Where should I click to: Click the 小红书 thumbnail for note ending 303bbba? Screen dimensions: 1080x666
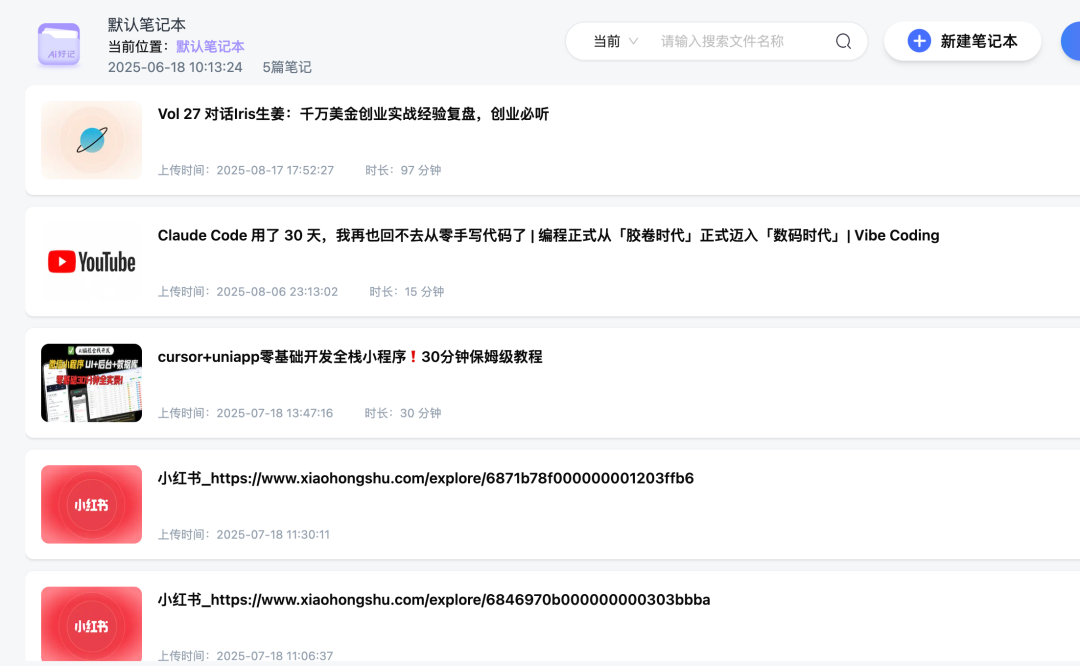point(92,624)
